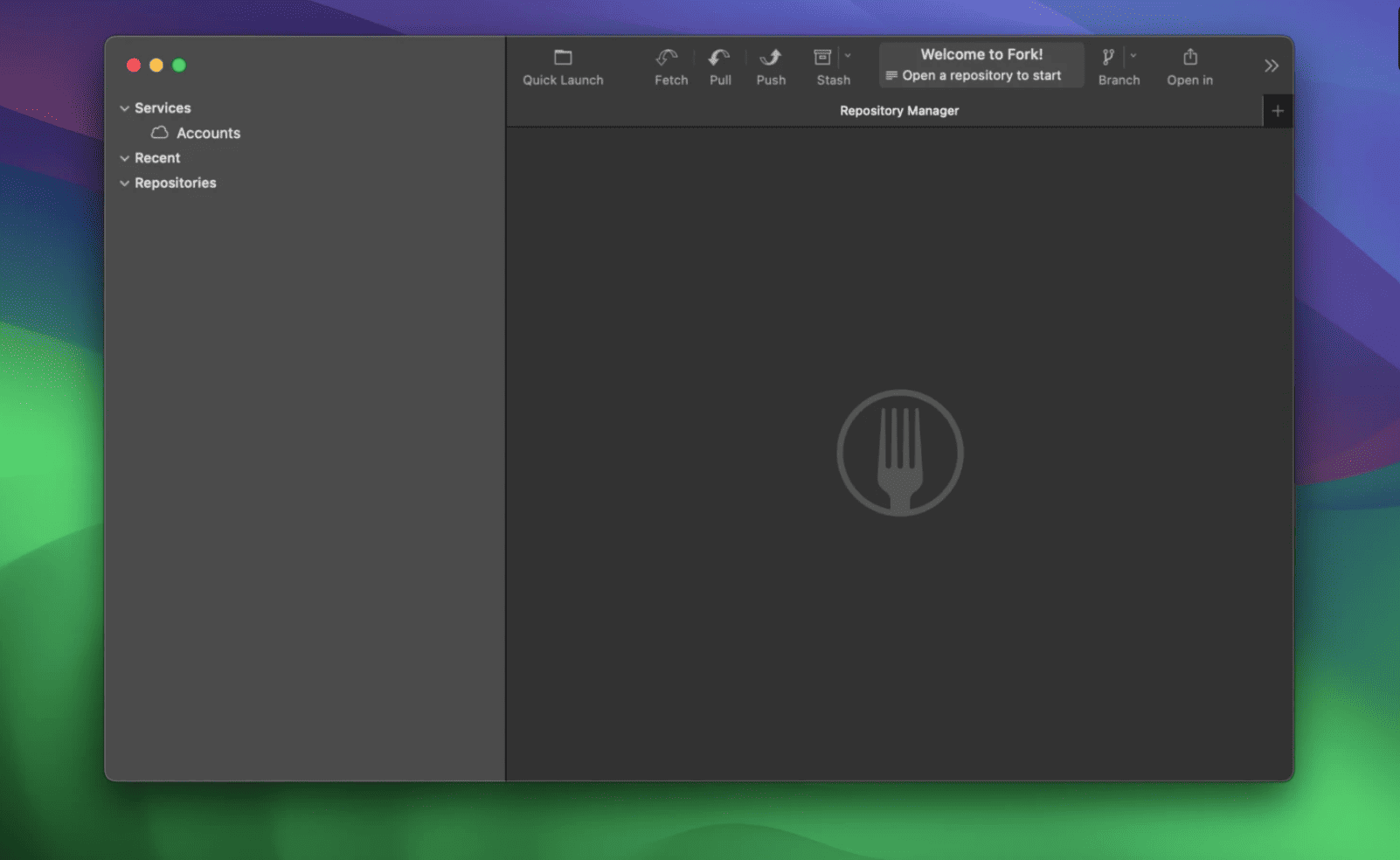Click the cloud icon next to Accounts
1400x860 pixels.
tap(159, 133)
